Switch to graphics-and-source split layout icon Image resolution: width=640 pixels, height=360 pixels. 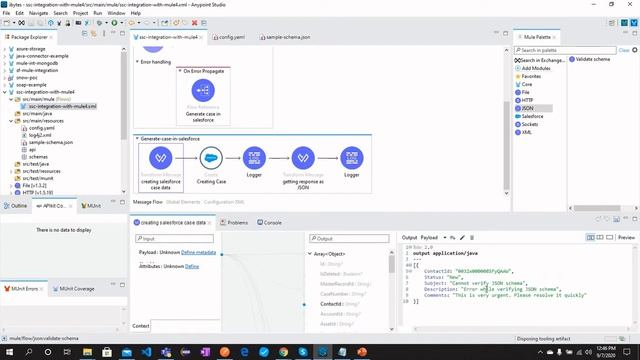pos(590,237)
